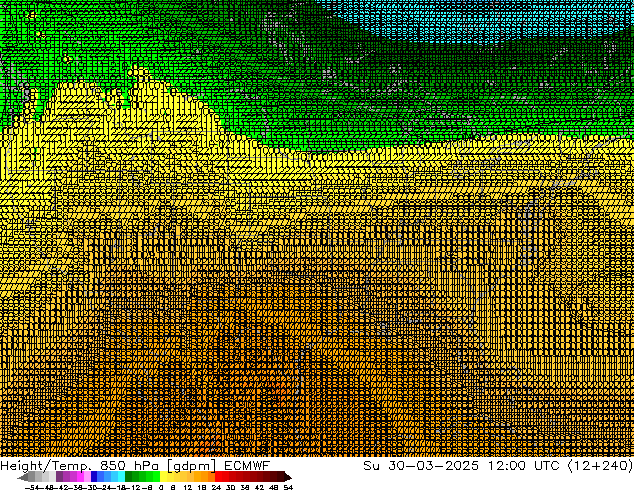The image size is (634, 490).
Task: Click the '[gdpm]' unit label
Action: pyautogui.click(x=192, y=466)
